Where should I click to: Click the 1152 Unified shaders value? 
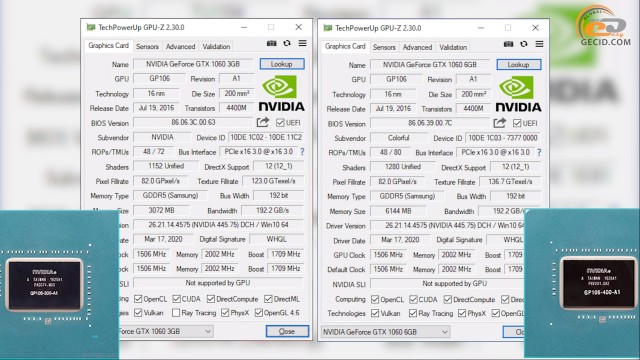pyautogui.click(x=166, y=166)
